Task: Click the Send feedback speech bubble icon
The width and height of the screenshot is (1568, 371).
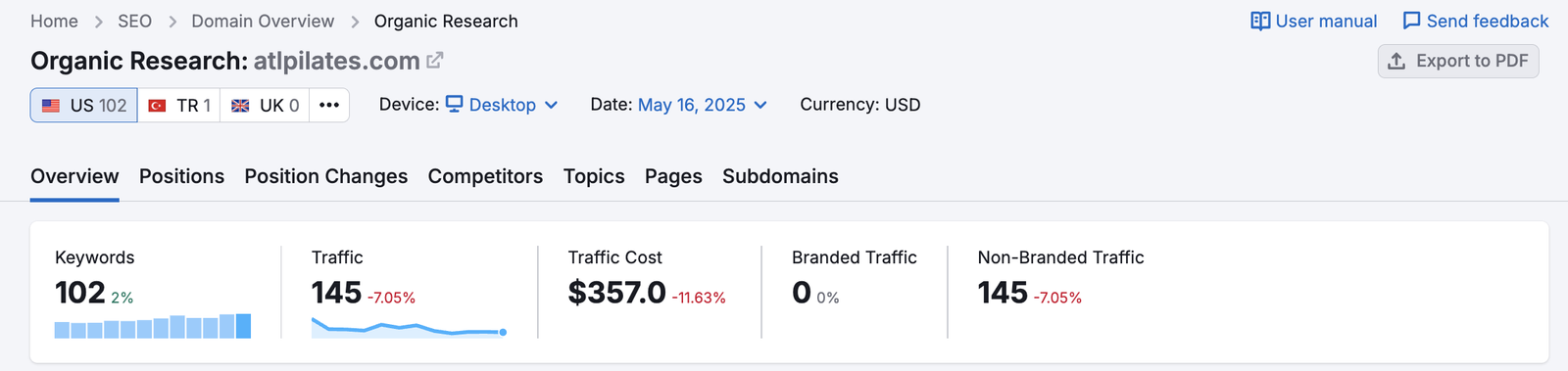Action: coord(1411,21)
